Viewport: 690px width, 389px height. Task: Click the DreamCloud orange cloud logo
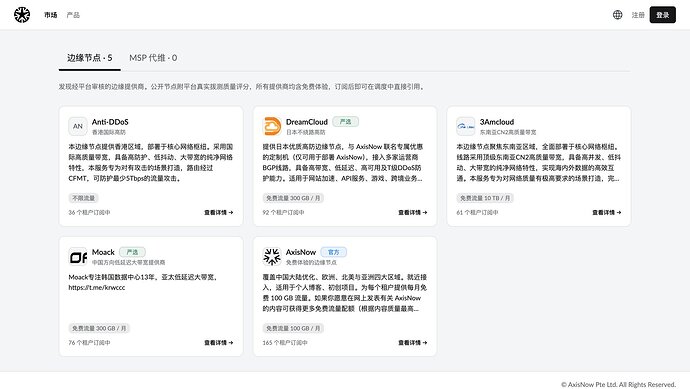tap(272, 126)
